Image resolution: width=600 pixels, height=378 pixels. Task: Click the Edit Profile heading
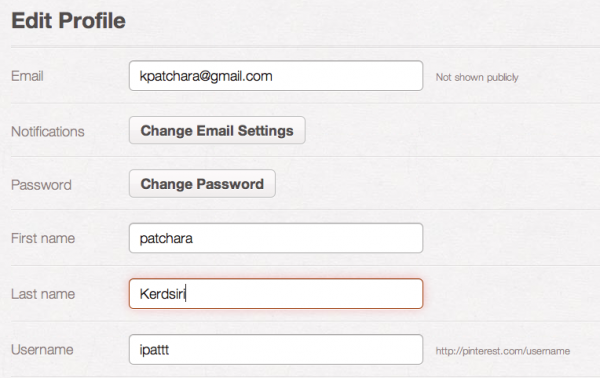[x=68, y=20]
